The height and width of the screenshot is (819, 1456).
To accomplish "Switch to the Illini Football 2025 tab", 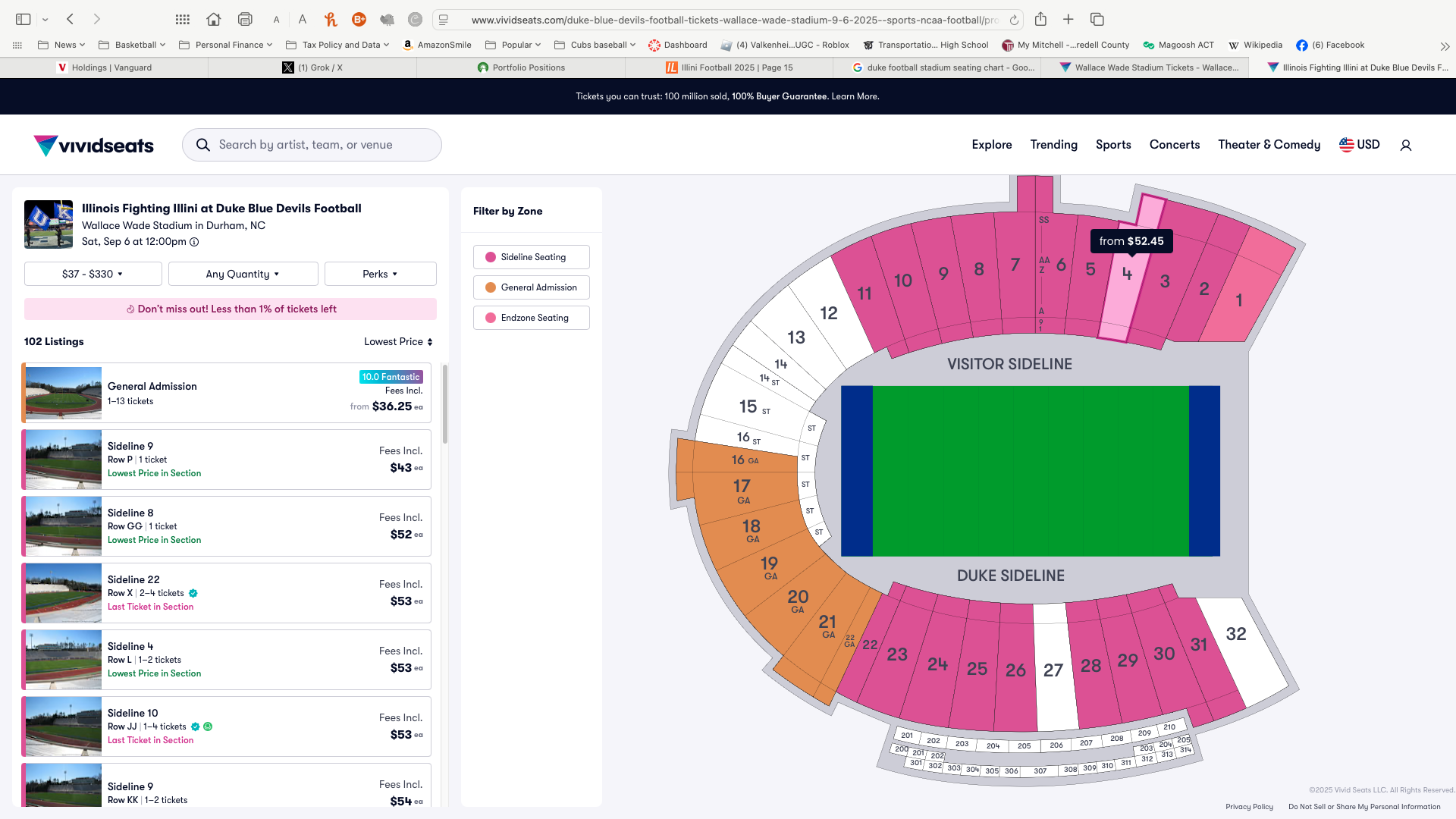I will pyautogui.click(x=729, y=67).
